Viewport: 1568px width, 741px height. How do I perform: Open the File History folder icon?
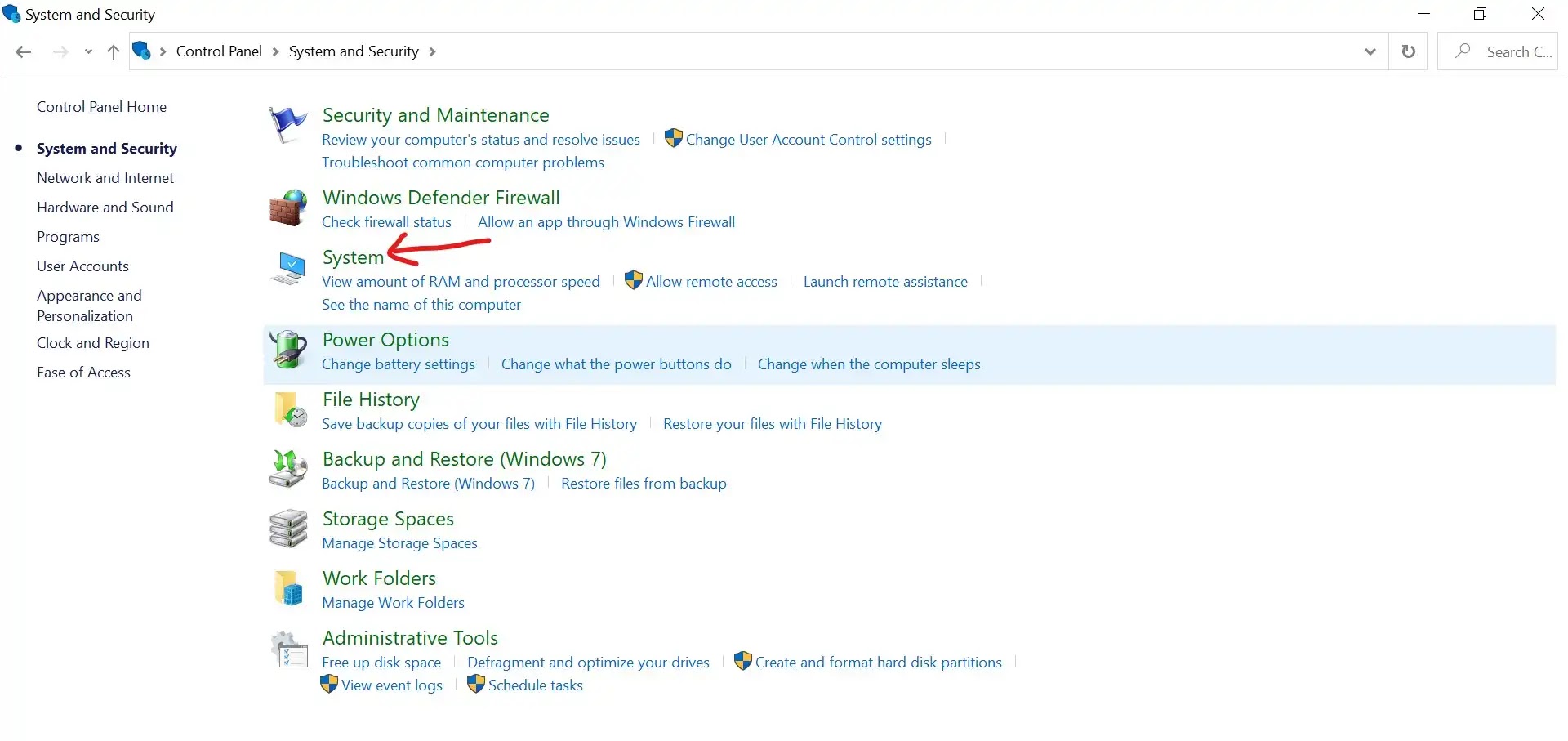pyautogui.click(x=289, y=409)
